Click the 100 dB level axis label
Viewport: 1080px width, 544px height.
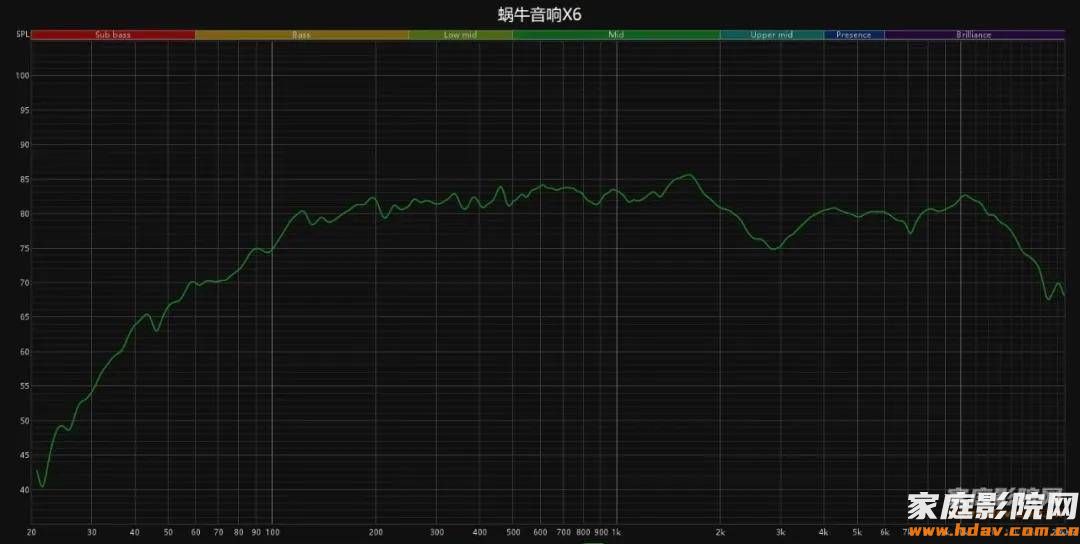pos(22,76)
